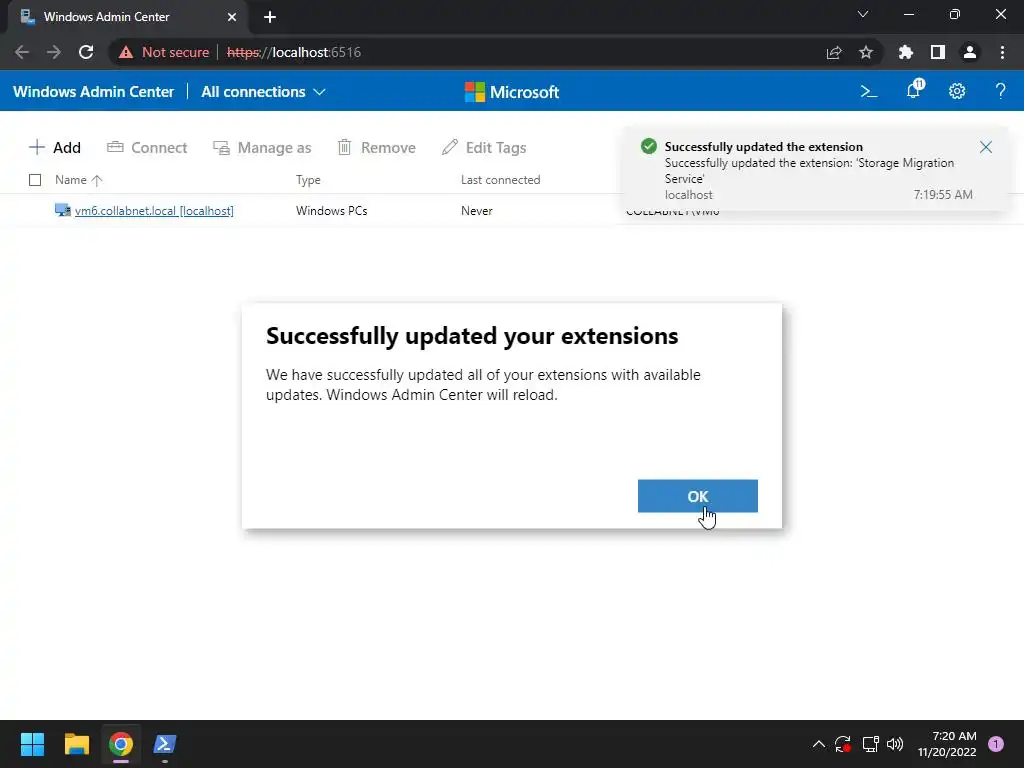Toggle the Chrome side panel

point(938,52)
